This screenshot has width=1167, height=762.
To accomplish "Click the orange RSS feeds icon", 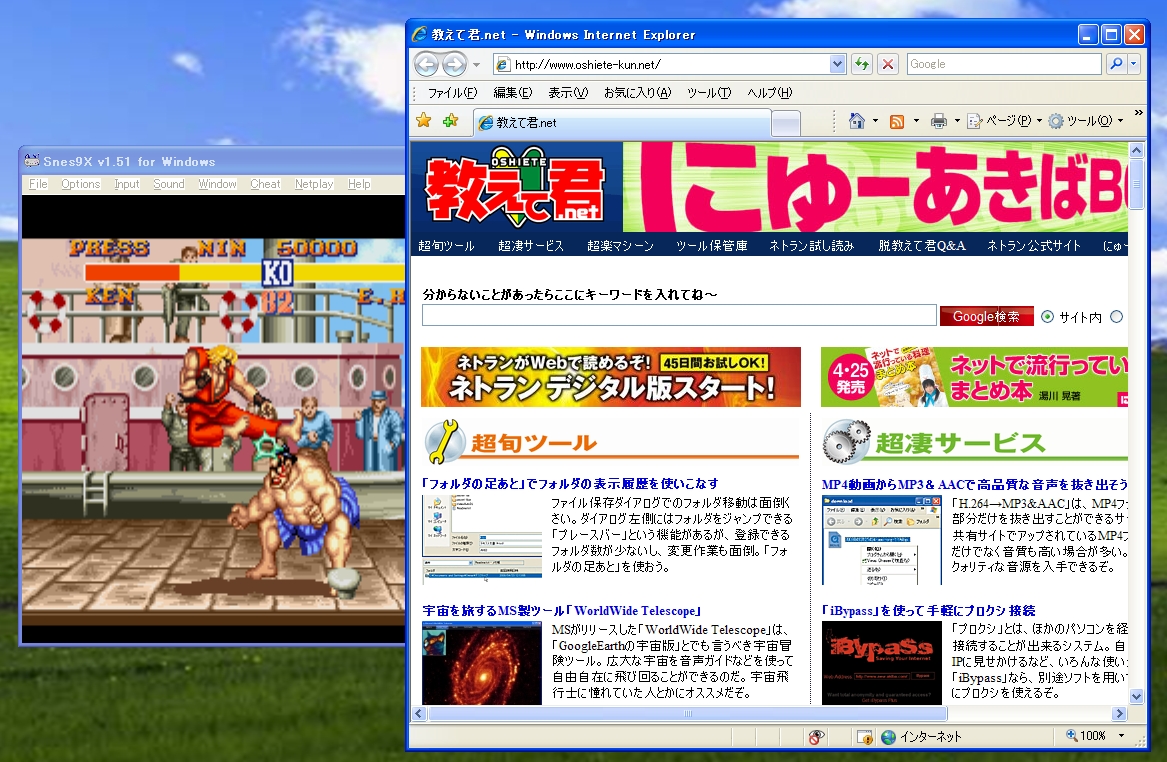I will tap(897, 121).
